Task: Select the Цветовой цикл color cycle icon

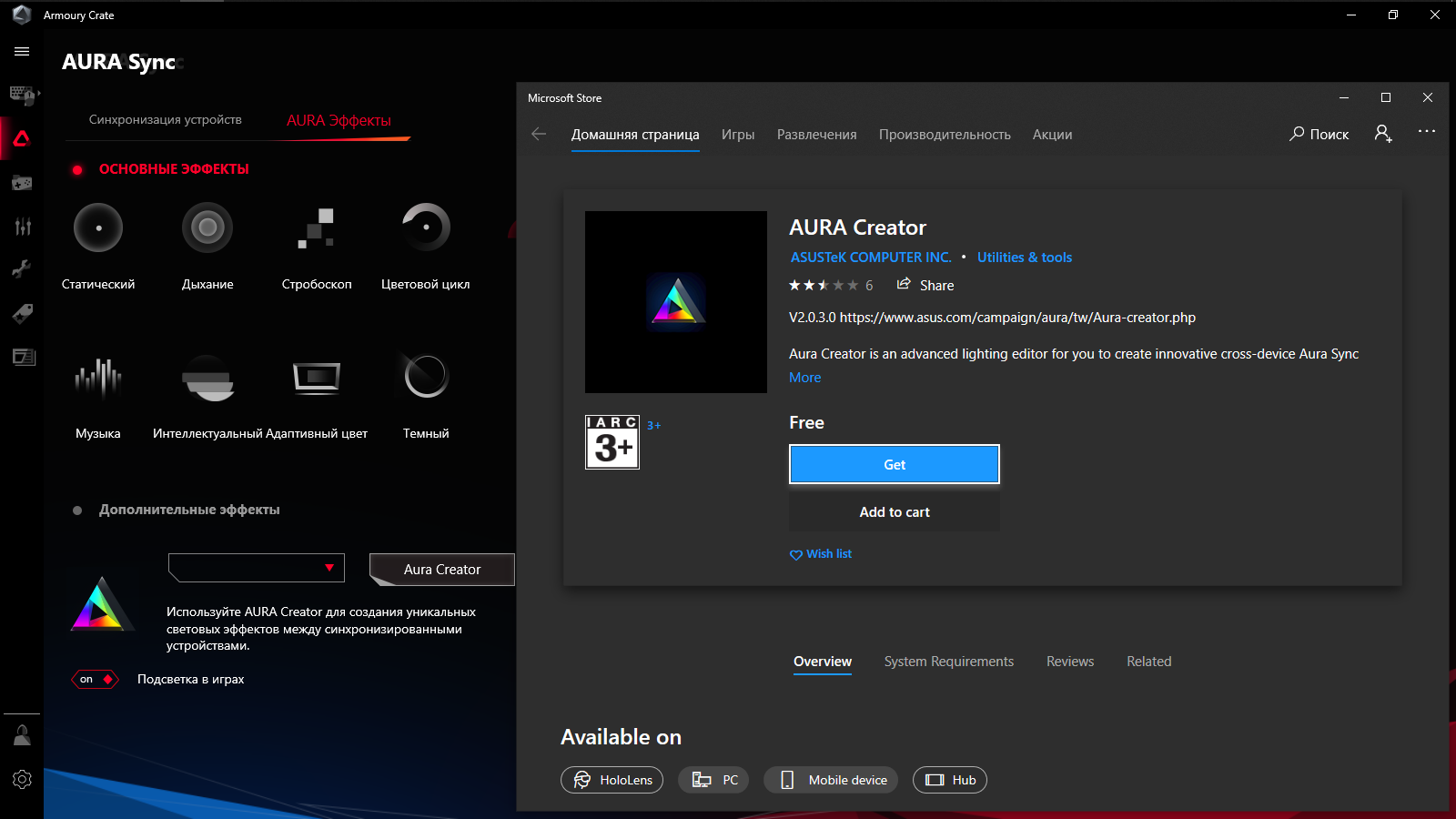Action: pyautogui.click(x=426, y=227)
